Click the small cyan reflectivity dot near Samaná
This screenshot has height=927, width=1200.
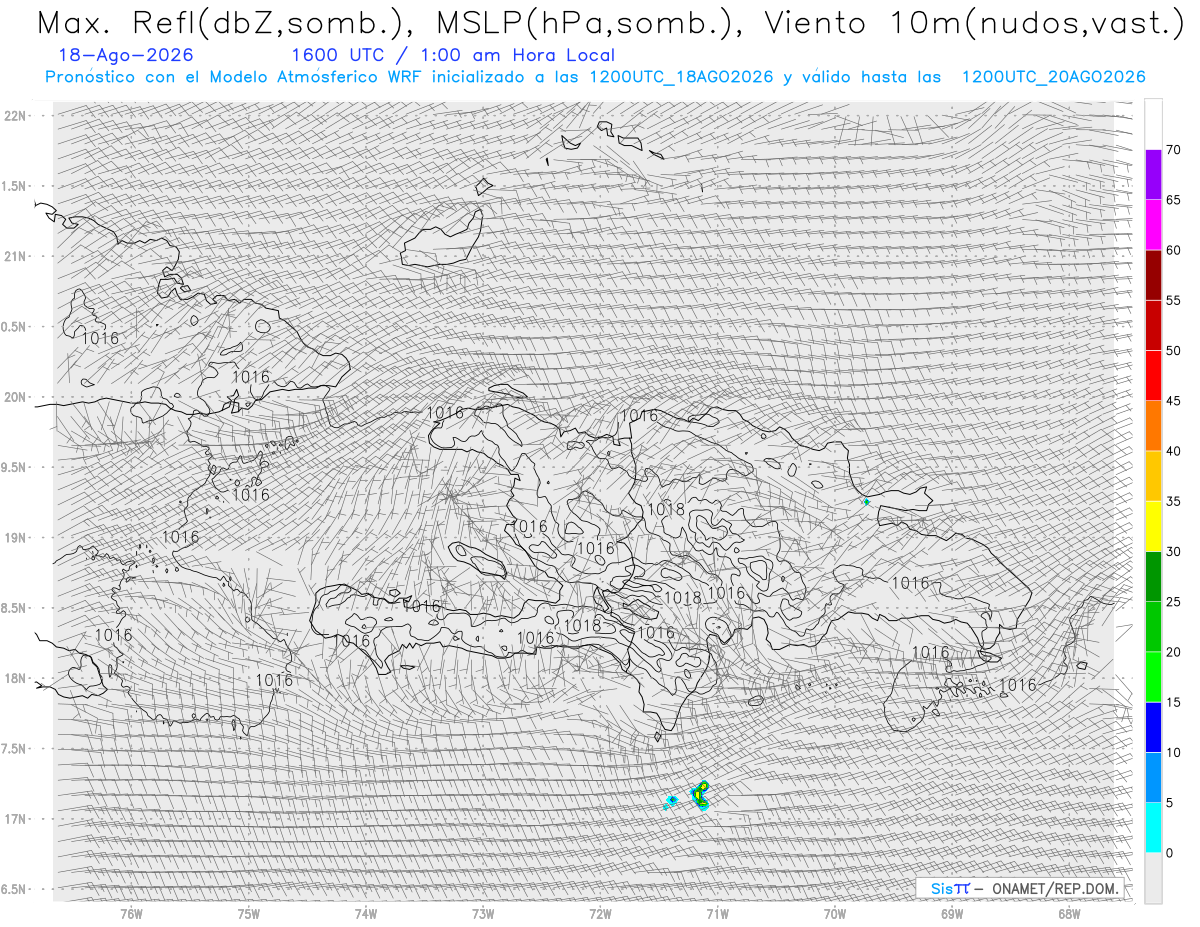866,501
